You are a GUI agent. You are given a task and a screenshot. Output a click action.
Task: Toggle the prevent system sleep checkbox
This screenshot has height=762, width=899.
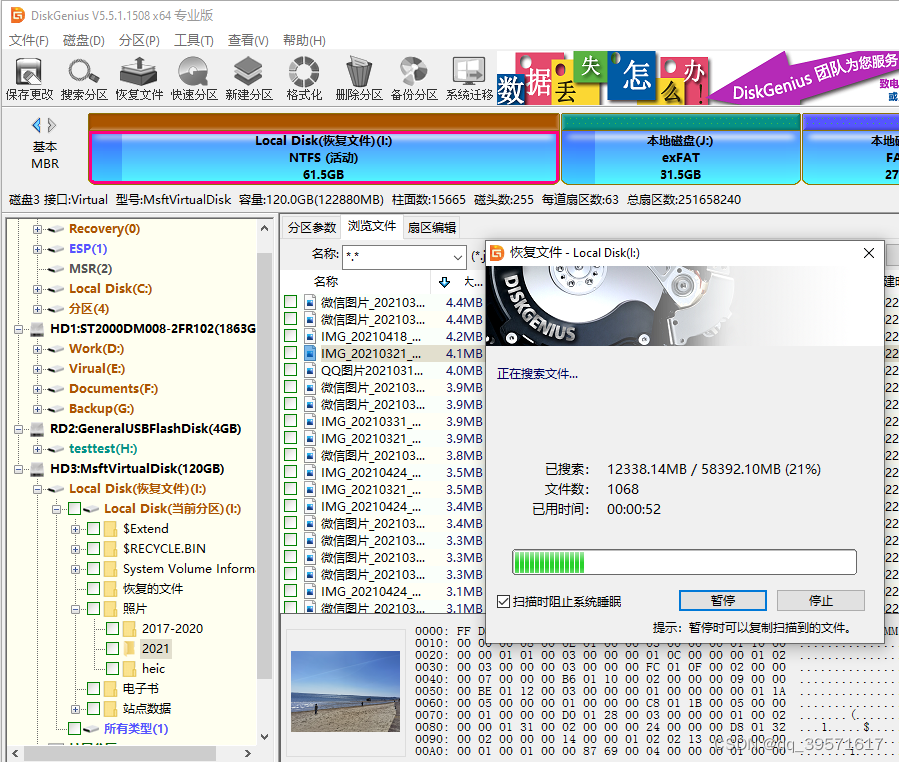(x=503, y=601)
